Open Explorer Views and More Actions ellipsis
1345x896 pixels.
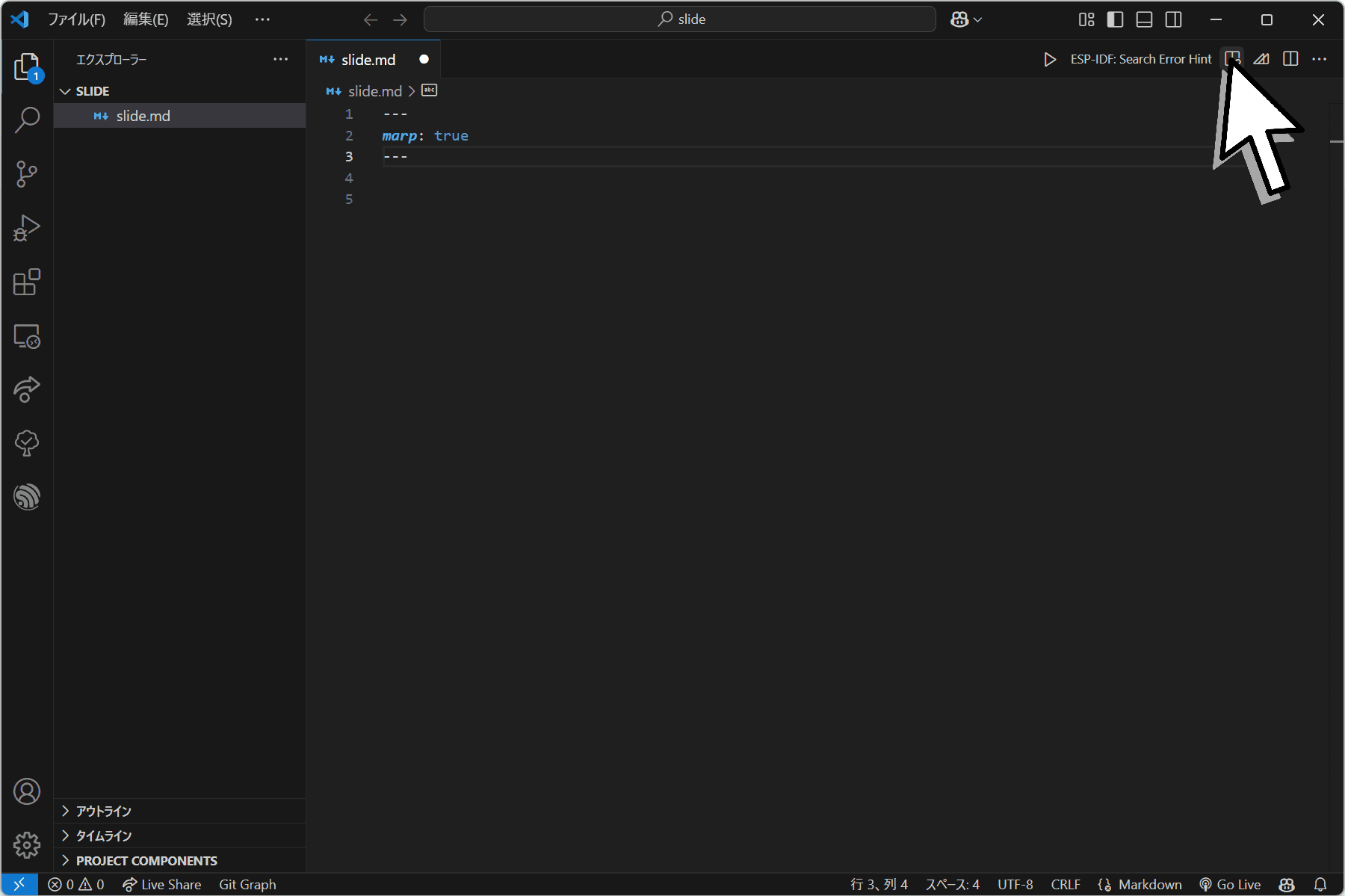pyautogui.click(x=281, y=59)
